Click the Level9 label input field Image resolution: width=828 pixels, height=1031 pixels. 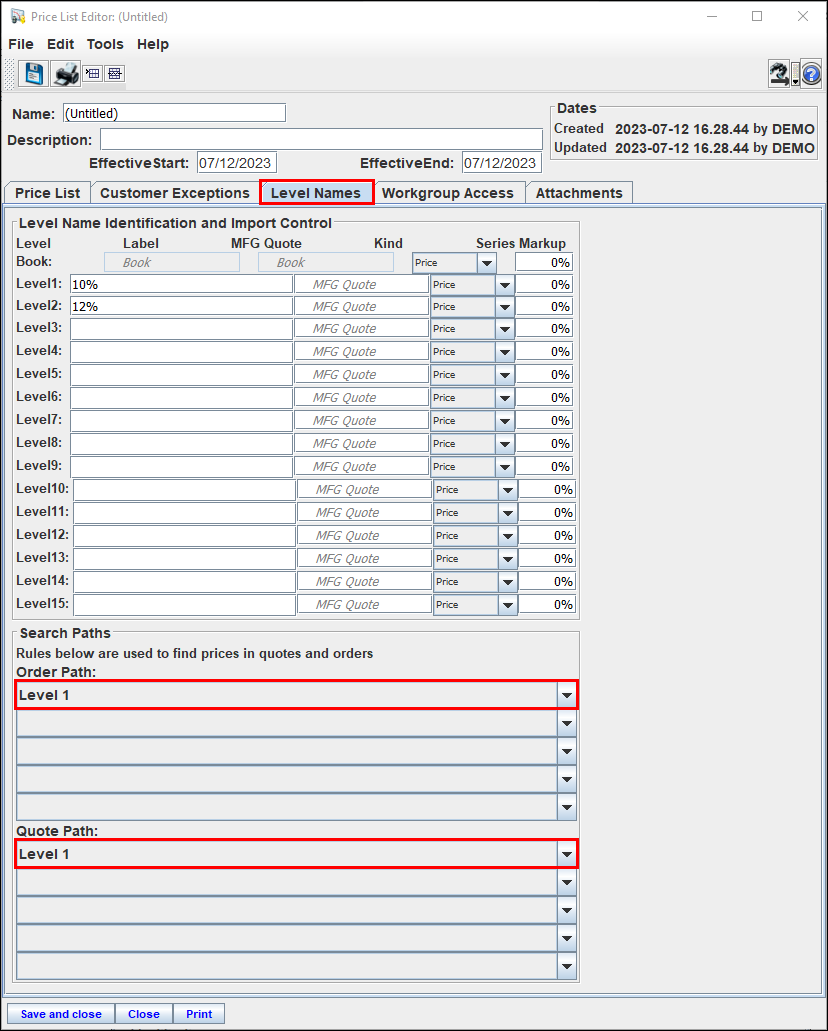point(182,467)
